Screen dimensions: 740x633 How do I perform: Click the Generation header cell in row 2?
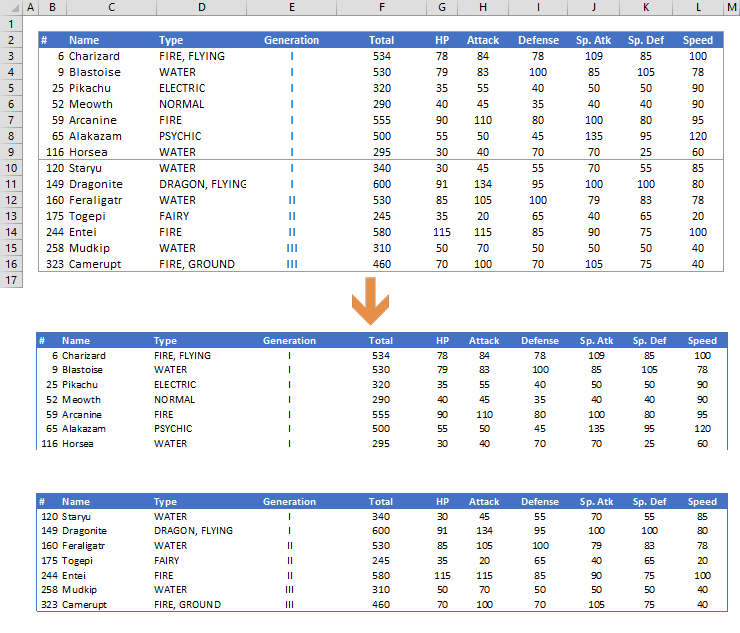point(292,40)
